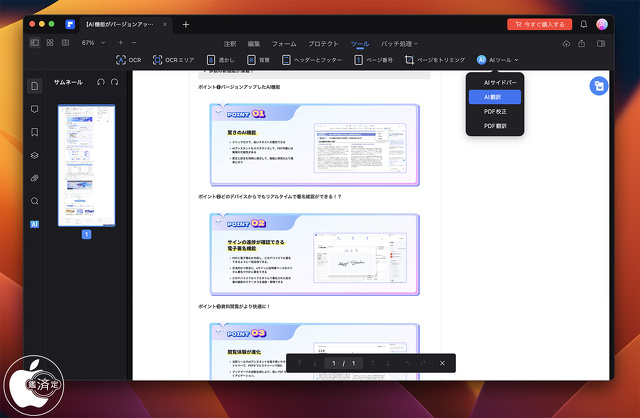Switch to grid thumbnail view icon
This screenshot has width=640, height=418.
pyautogui.click(x=50, y=42)
